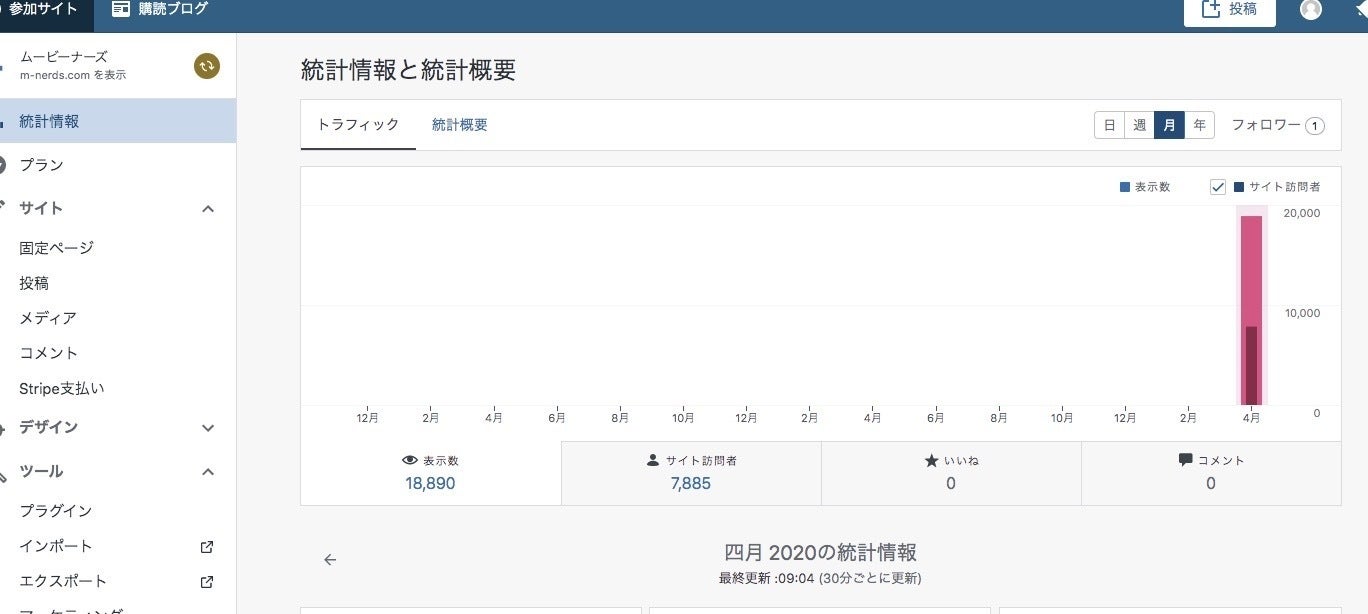
Task: Toggle the site visitors checkbox in chart legend
Action: pyautogui.click(x=1217, y=187)
